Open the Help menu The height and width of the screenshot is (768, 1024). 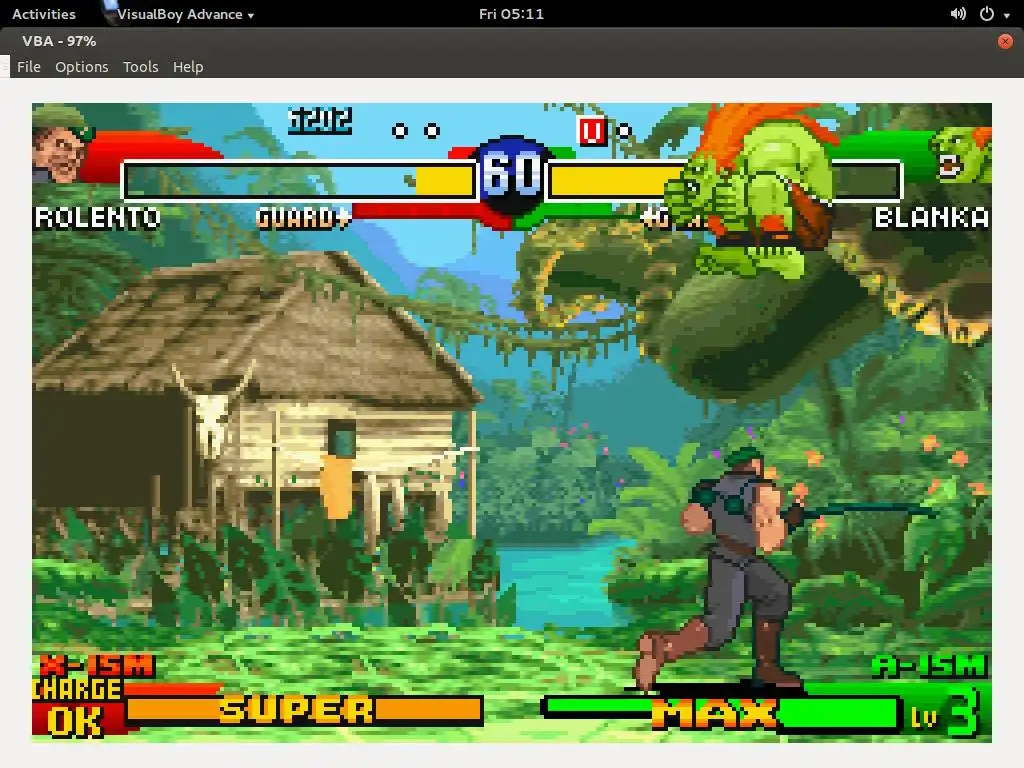point(188,67)
